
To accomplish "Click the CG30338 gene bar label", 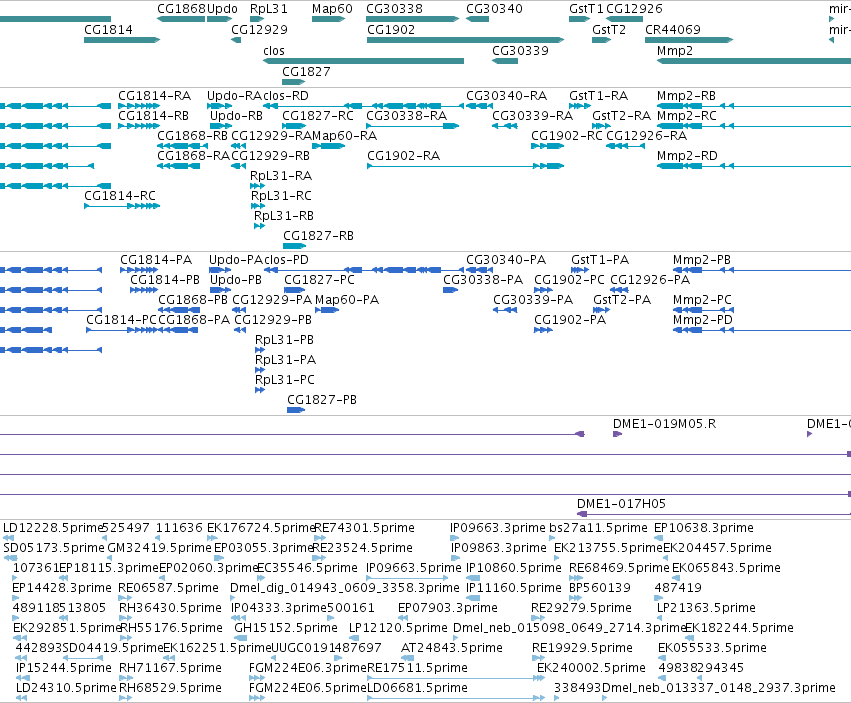I will (x=395, y=9).
